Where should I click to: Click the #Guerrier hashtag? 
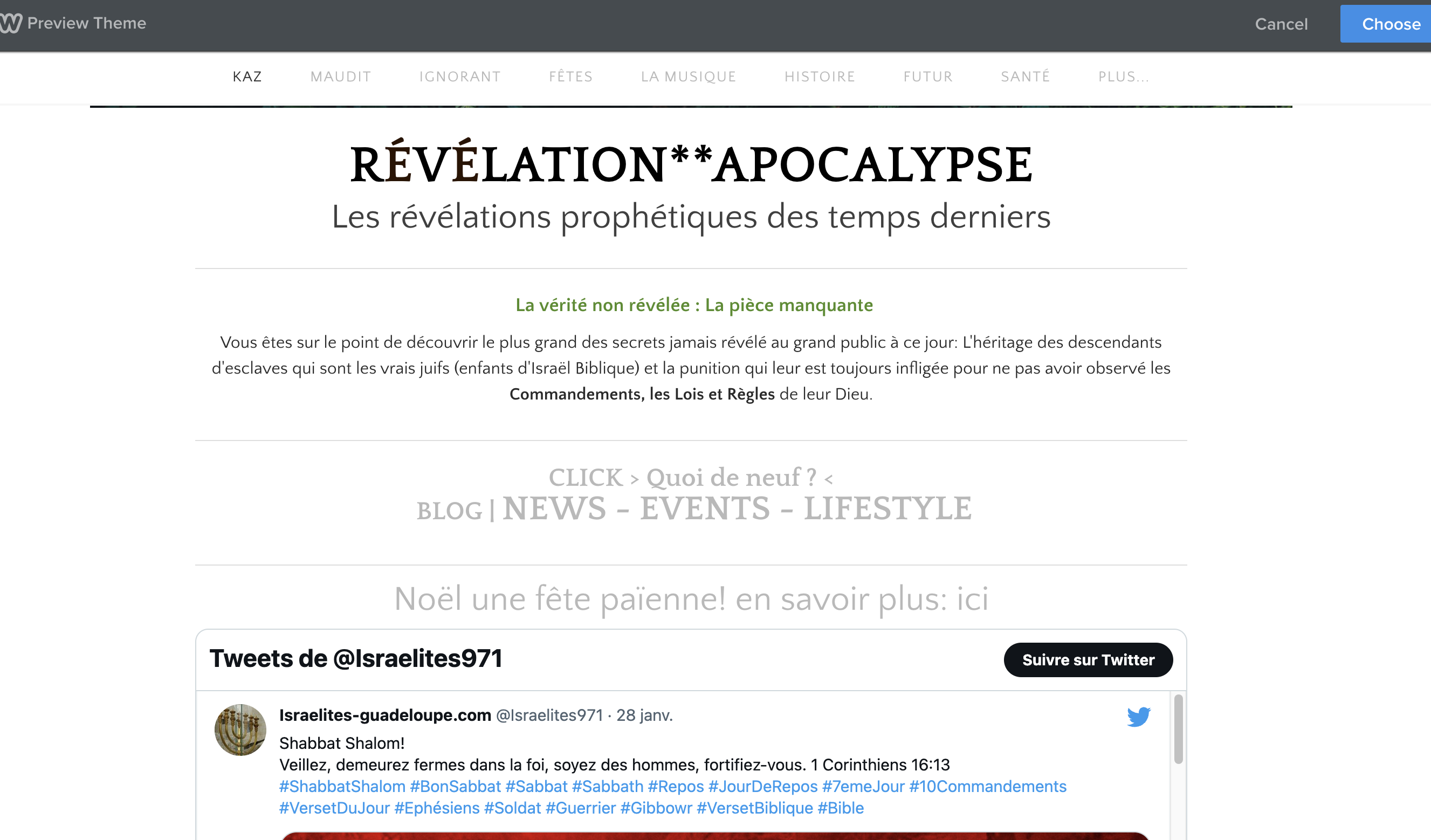tap(580, 808)
